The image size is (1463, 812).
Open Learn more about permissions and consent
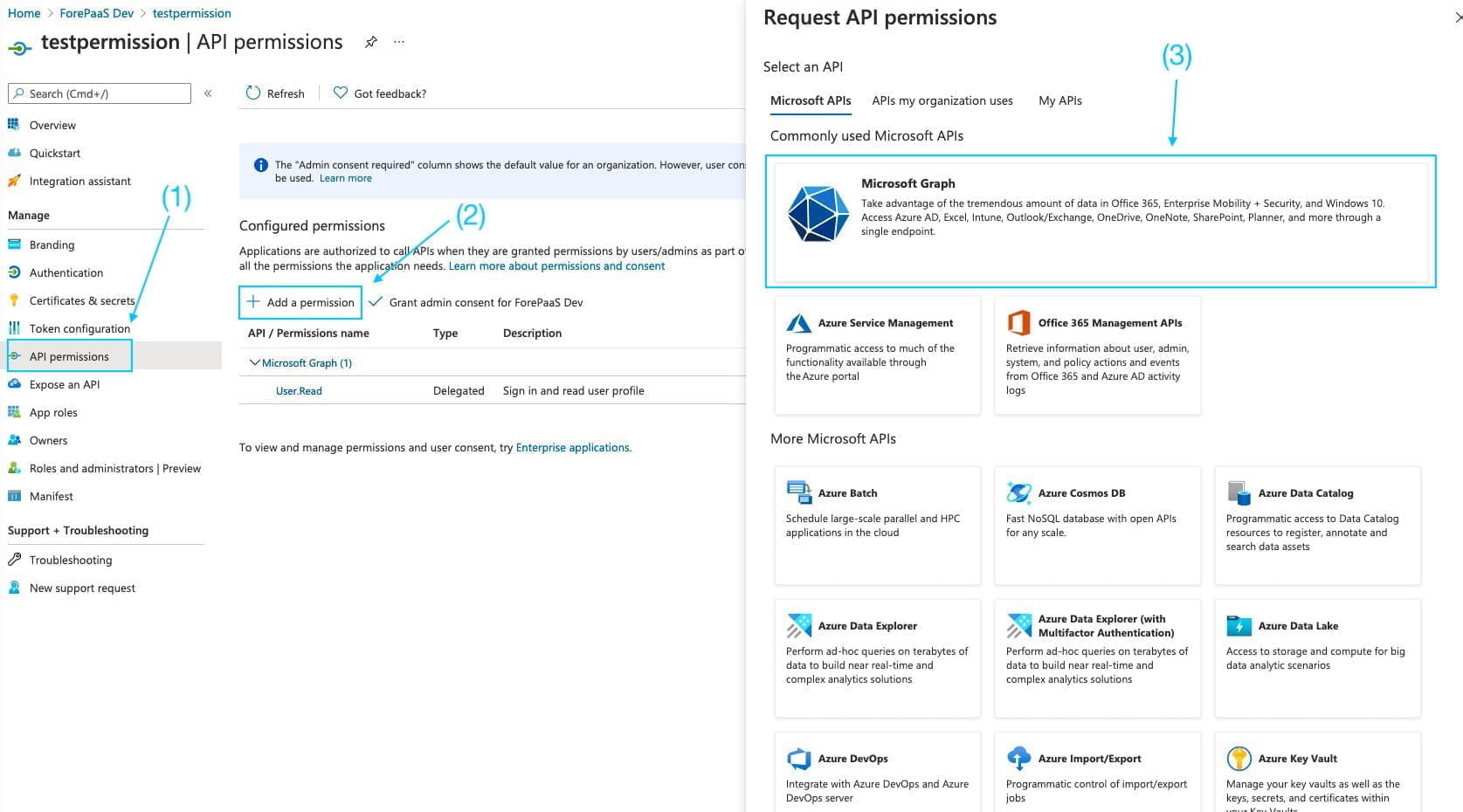click(556, 266)
